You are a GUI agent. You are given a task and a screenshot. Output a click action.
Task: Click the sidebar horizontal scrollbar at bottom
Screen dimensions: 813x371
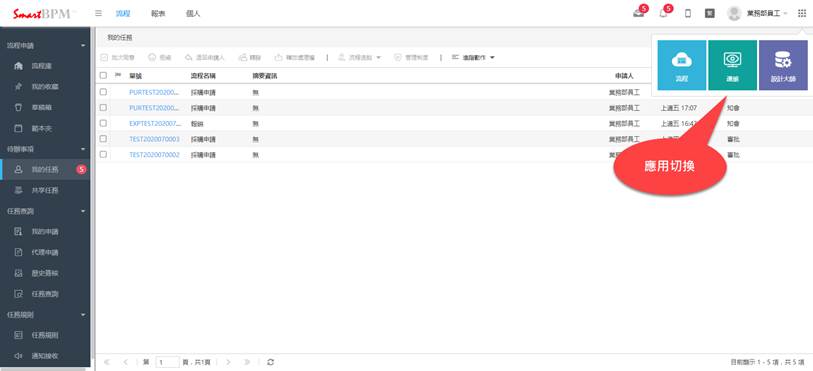[43, 369]
